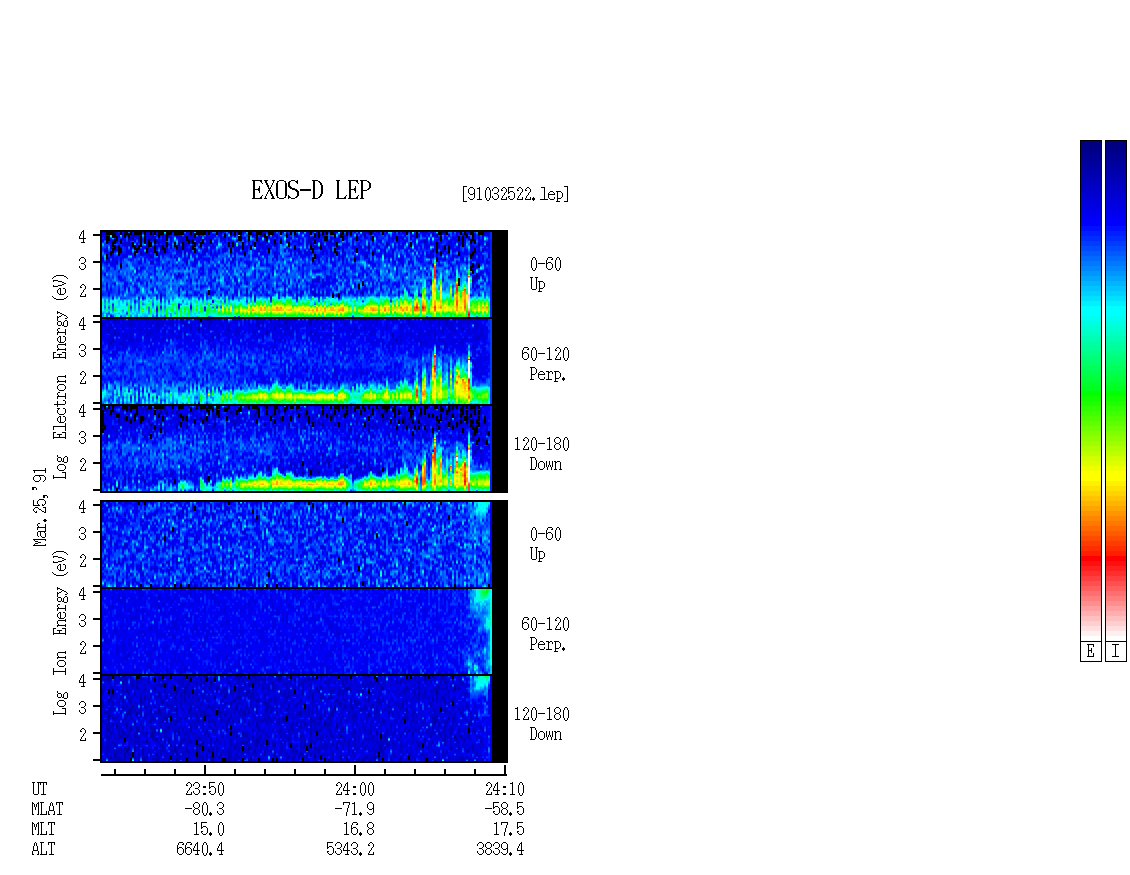Click the 23:50 UT tick label
Viewport: 1130px width, 875px height.
click(205, 789)
